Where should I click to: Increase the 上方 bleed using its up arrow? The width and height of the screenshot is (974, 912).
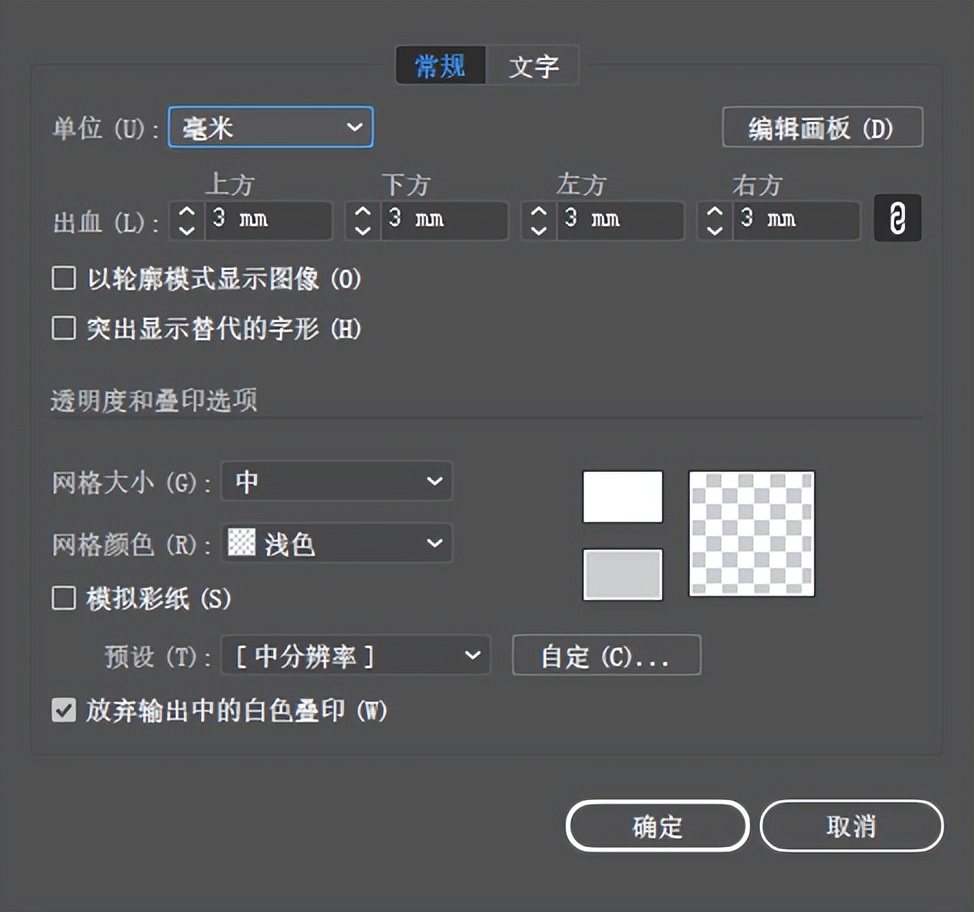pyautogui.click(x=184, y=211)
